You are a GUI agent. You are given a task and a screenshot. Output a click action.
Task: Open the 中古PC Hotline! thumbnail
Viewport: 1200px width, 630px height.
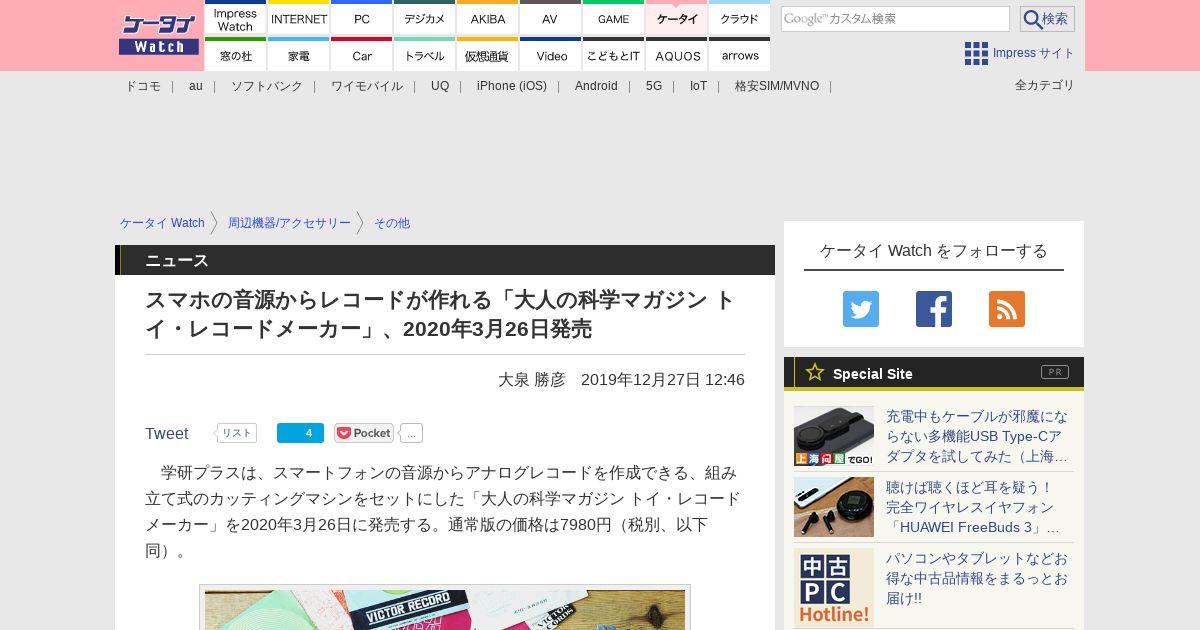point(834,588)
